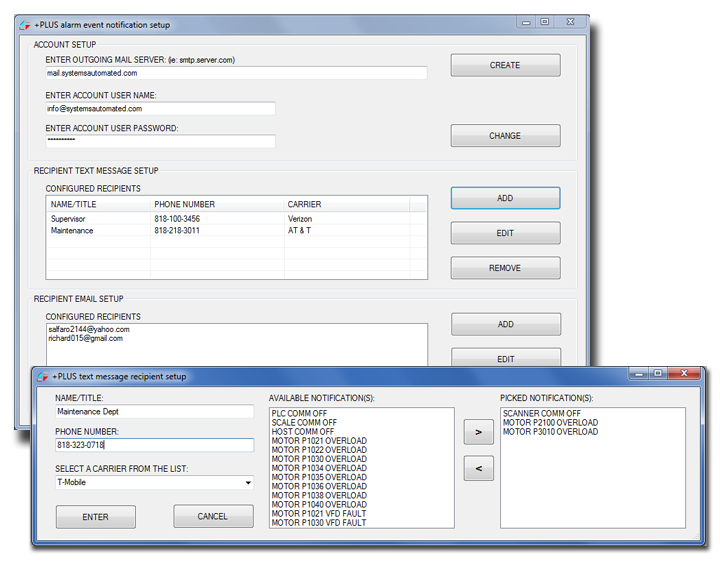The height and width of the screenshot is (576, 720).
Task: Click the +PLUS app icon in alarm notification titlebar
Action: [x=25, y=25]
